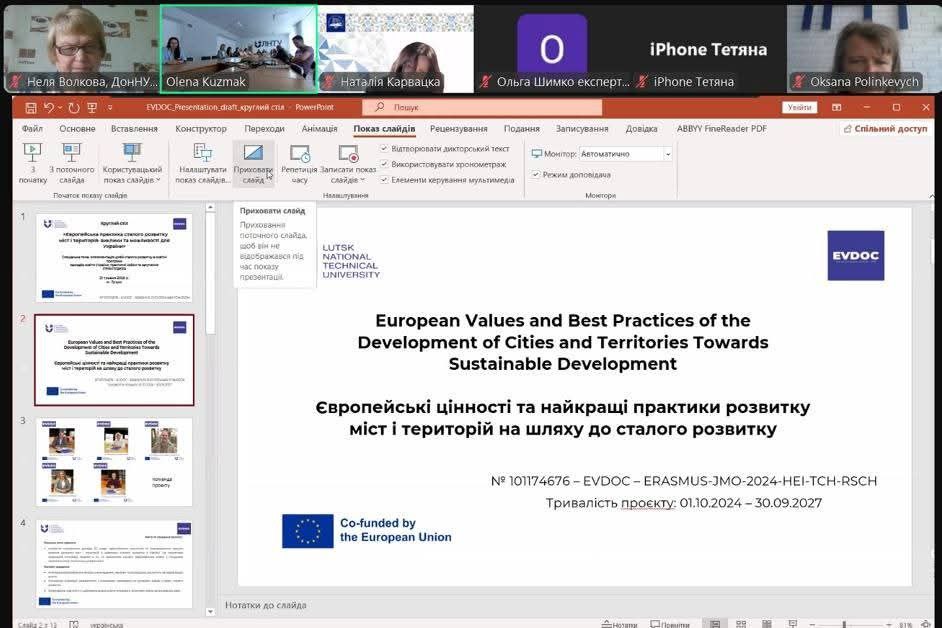Start slideshow from the beginning (З початку)

pos(32,163)
